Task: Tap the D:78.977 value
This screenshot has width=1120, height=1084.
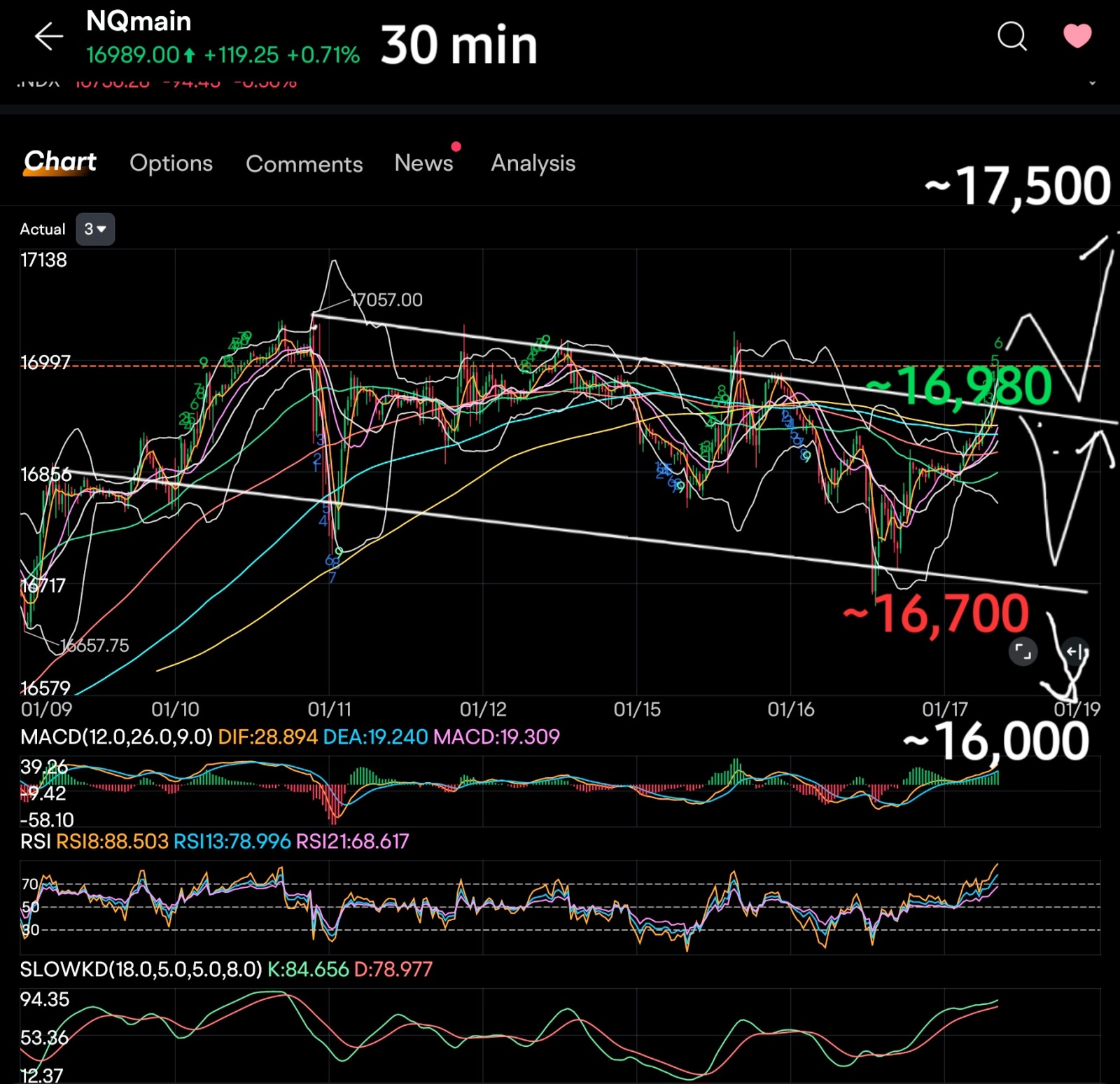Action: click(x=393, y=969)
